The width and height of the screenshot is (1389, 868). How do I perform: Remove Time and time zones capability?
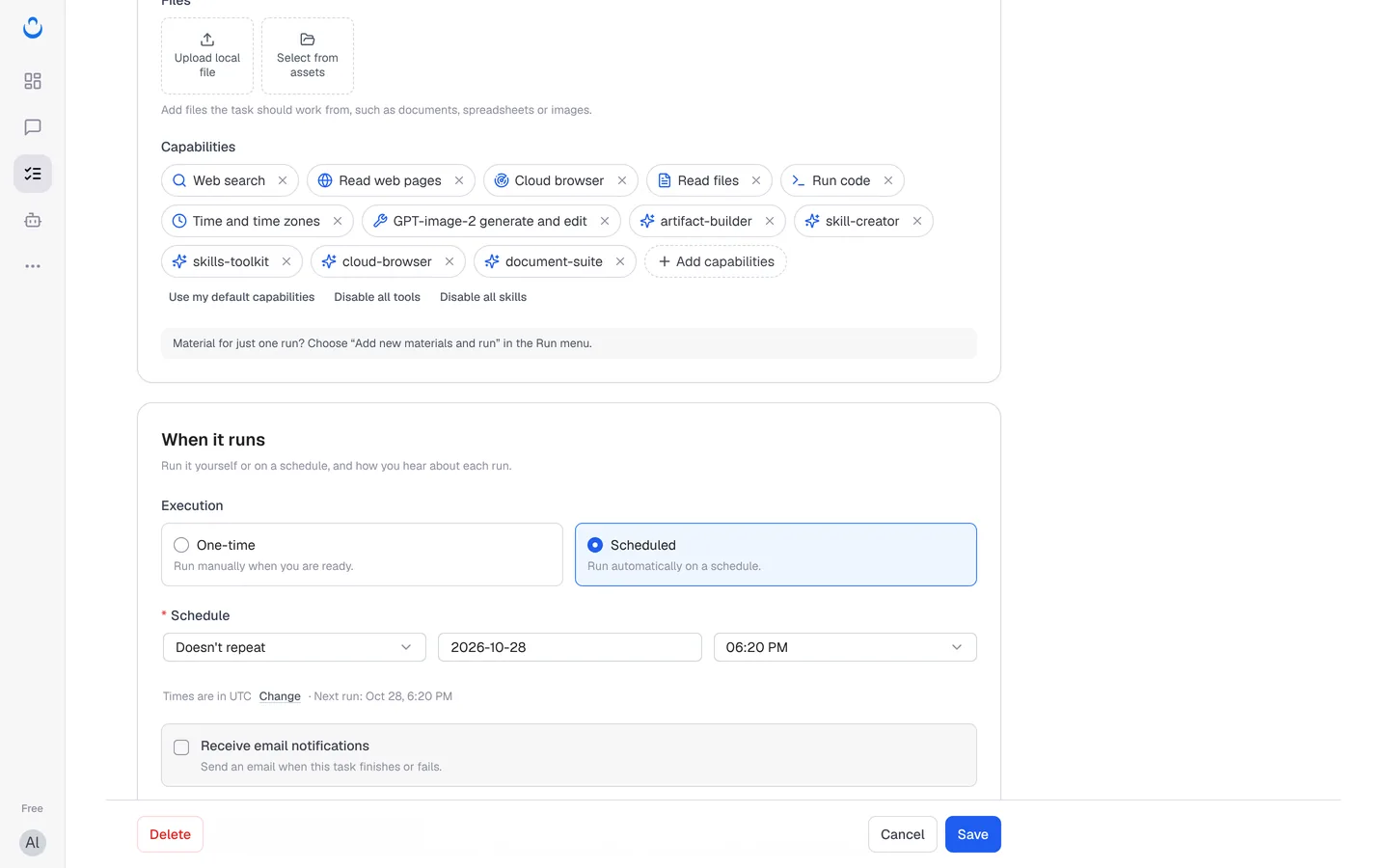point(338,221)
